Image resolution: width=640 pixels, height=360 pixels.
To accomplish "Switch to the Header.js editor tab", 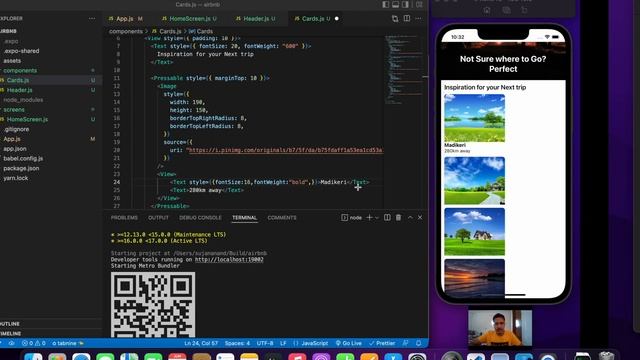I will pyautogui.click(x=256, y=19).
